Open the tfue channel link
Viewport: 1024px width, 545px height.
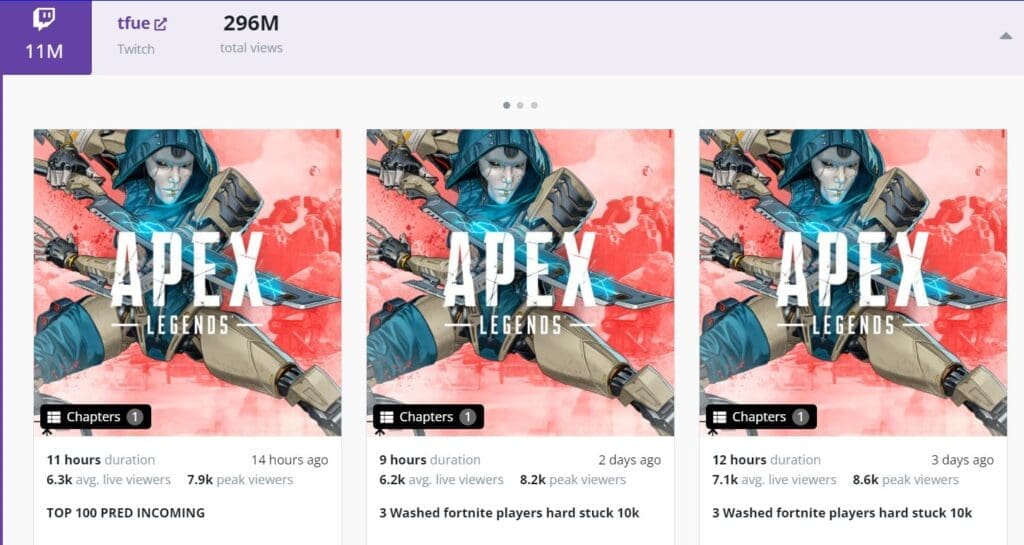[x=134, y=23]
